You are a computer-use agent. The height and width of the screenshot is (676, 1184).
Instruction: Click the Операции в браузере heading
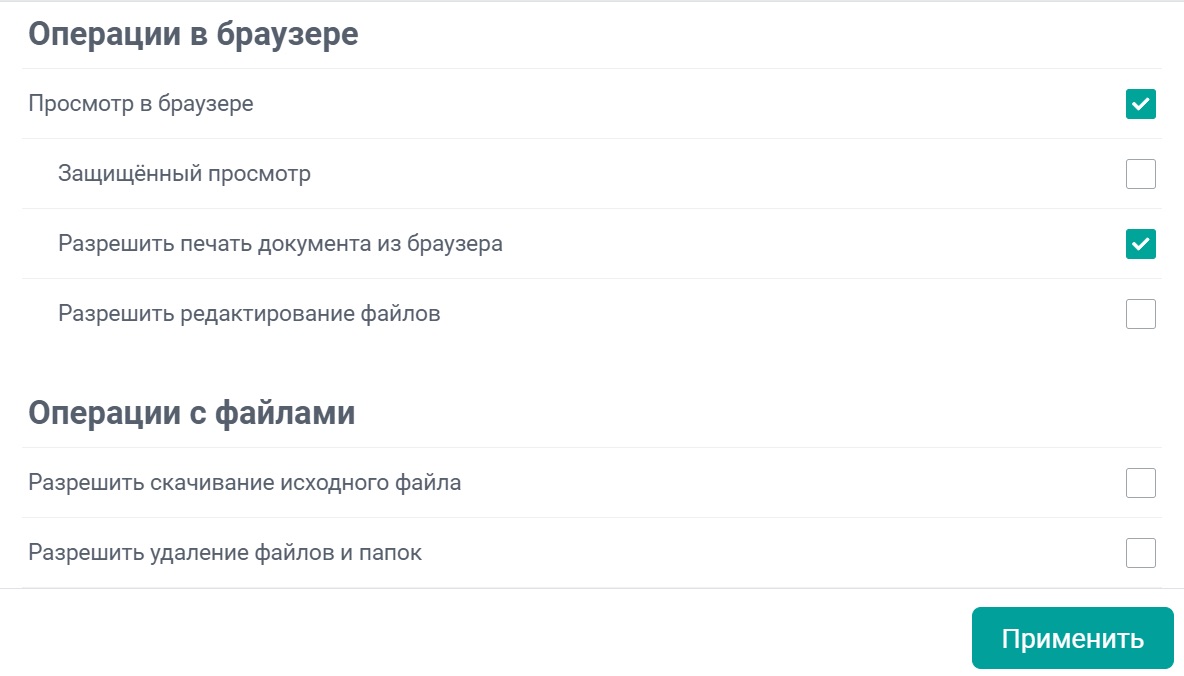click(x=193, y=34)
